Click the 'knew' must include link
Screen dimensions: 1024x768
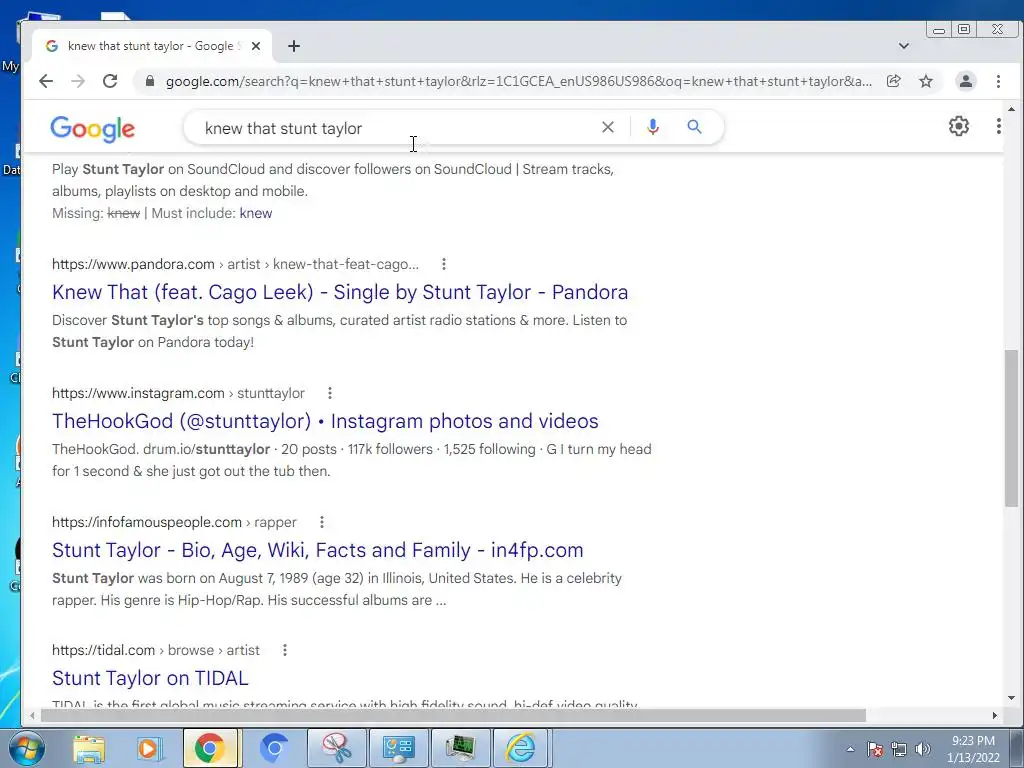[x=256, y=213]
